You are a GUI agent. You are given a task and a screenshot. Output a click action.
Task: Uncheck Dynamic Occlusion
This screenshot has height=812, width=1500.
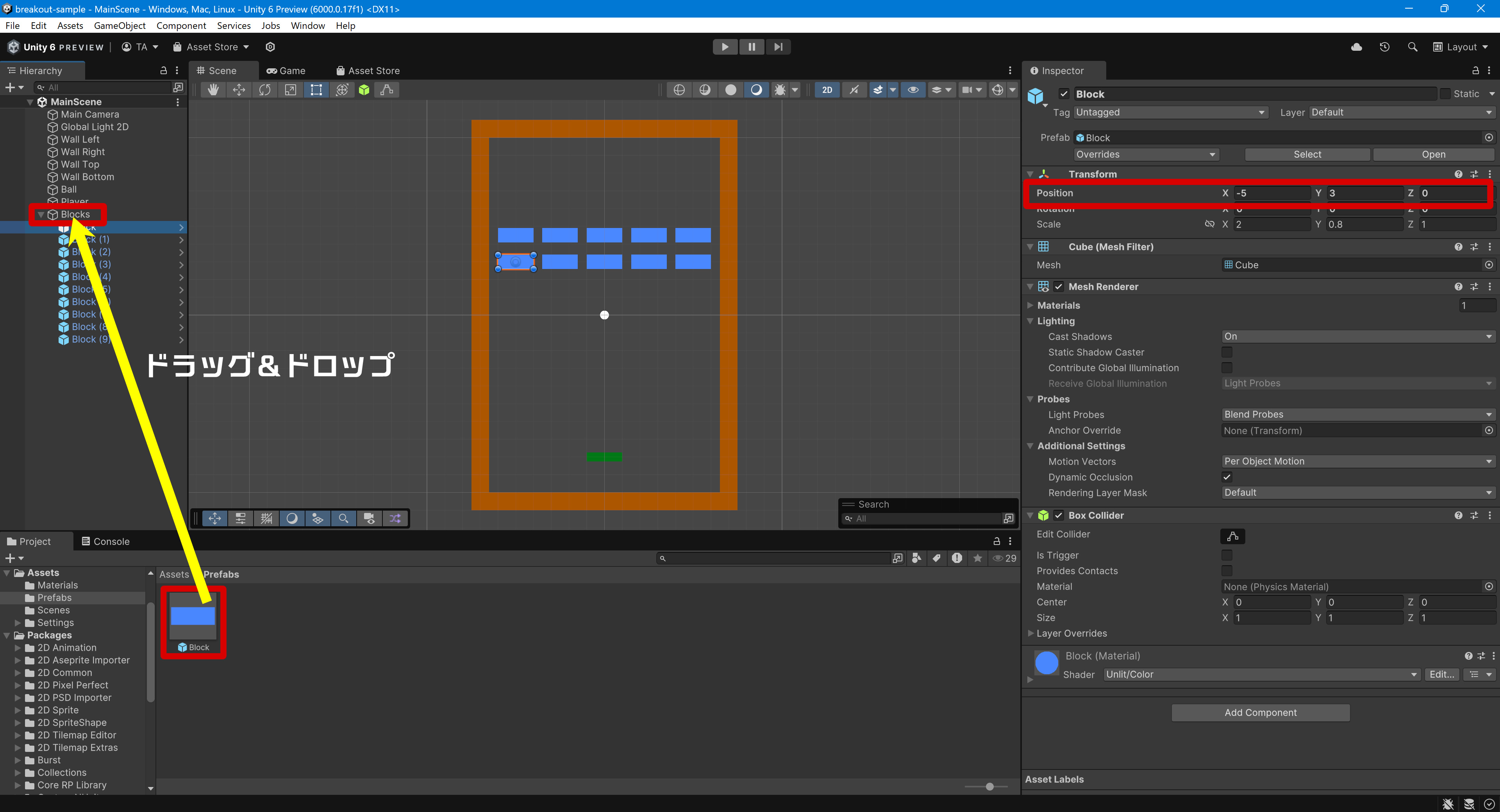point(1226,477)
